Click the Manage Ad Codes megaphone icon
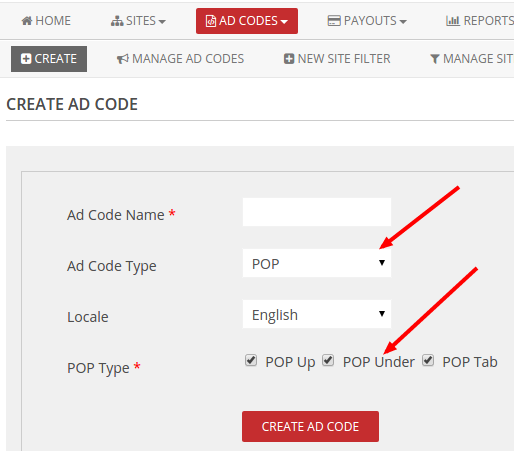 122,59
